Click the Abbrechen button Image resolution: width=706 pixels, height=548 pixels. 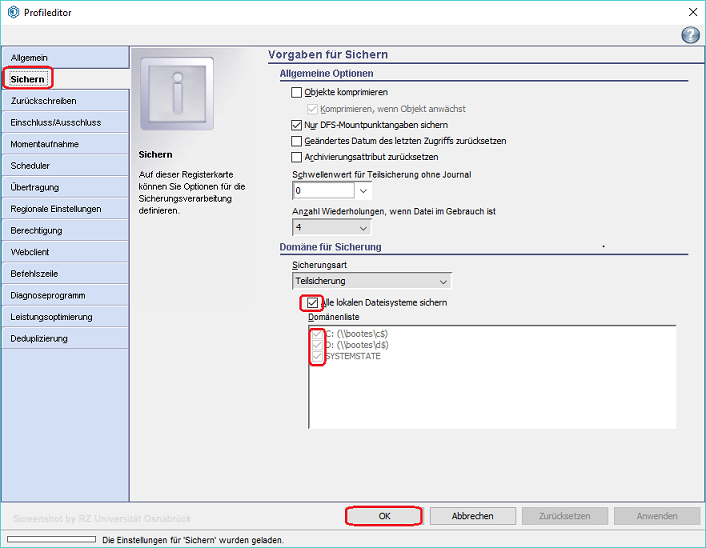[473, 516]
